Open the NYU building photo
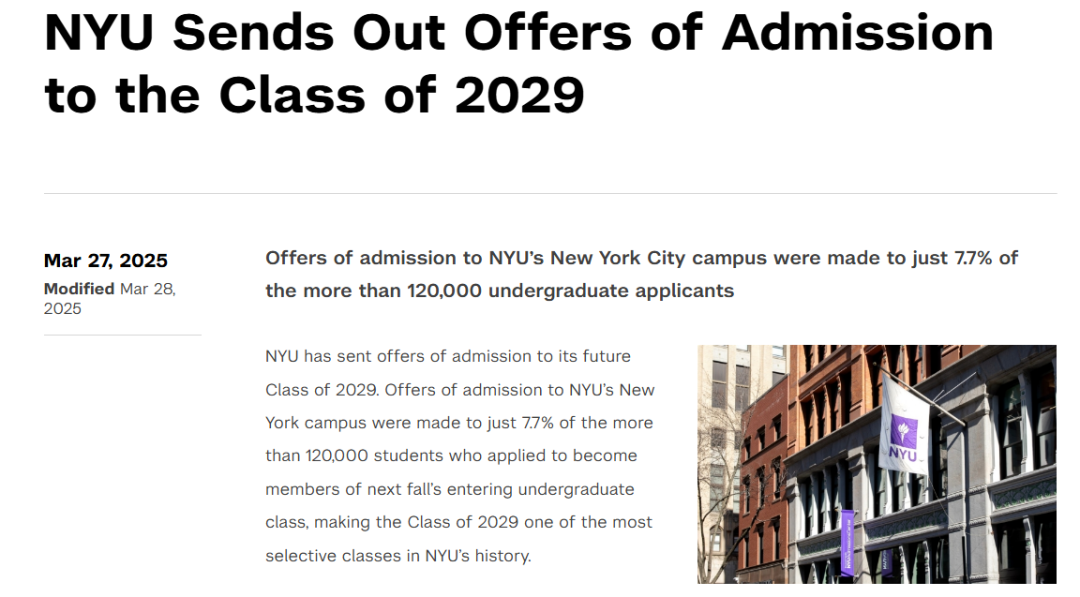Screen dimensions: 1080x597 coord(876,464)
